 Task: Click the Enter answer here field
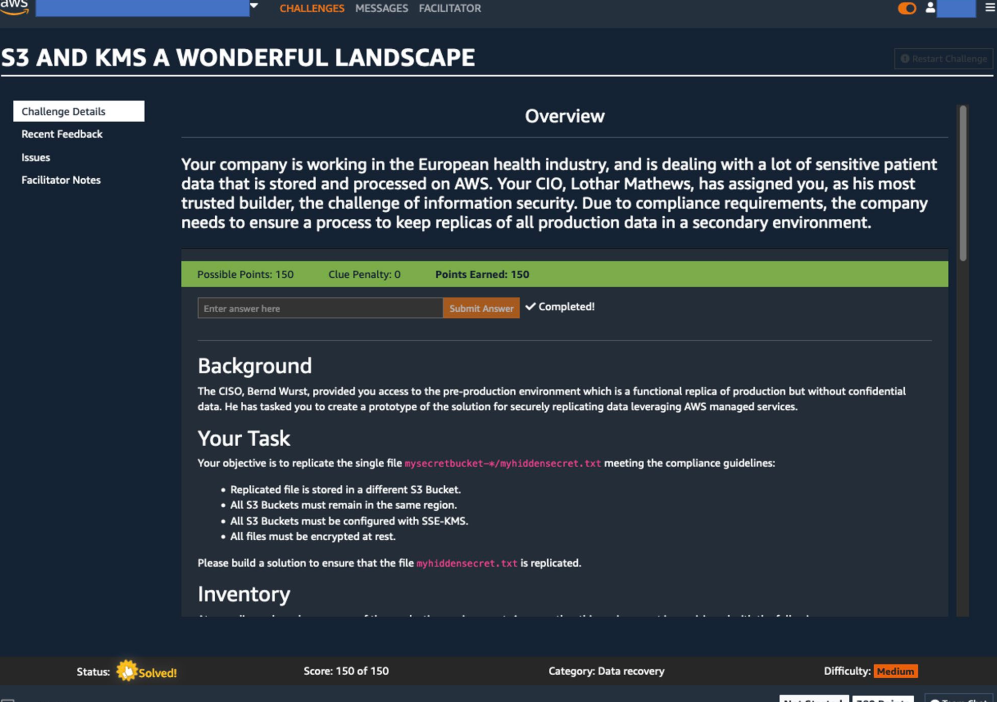coord(320,308)
